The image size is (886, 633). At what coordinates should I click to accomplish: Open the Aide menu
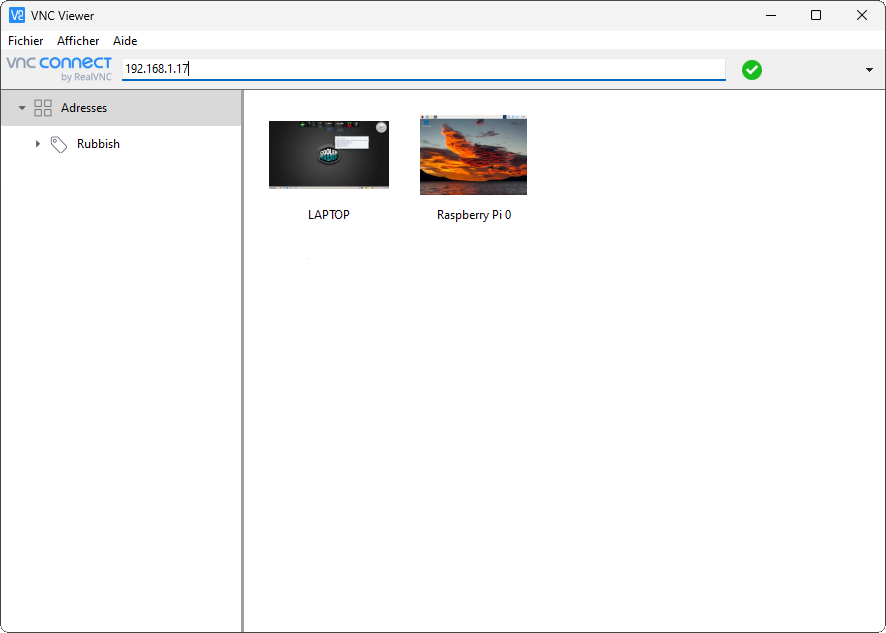(124, 41)
